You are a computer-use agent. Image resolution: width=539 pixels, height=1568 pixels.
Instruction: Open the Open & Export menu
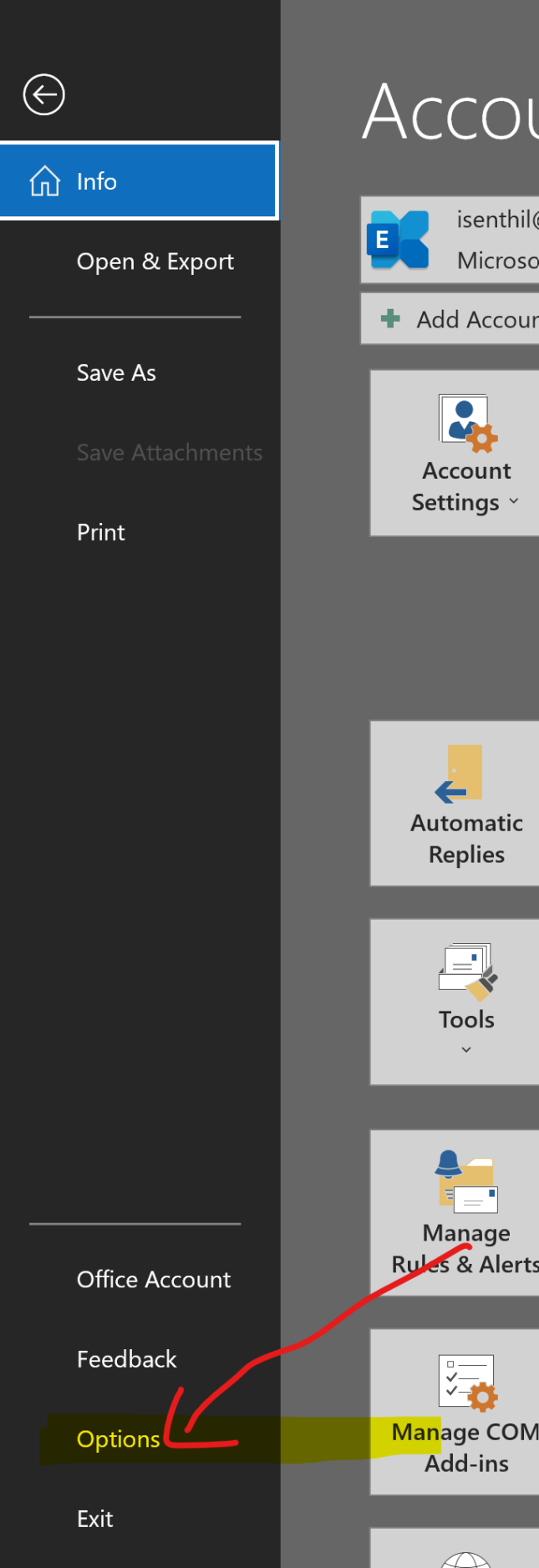(155, 261)
